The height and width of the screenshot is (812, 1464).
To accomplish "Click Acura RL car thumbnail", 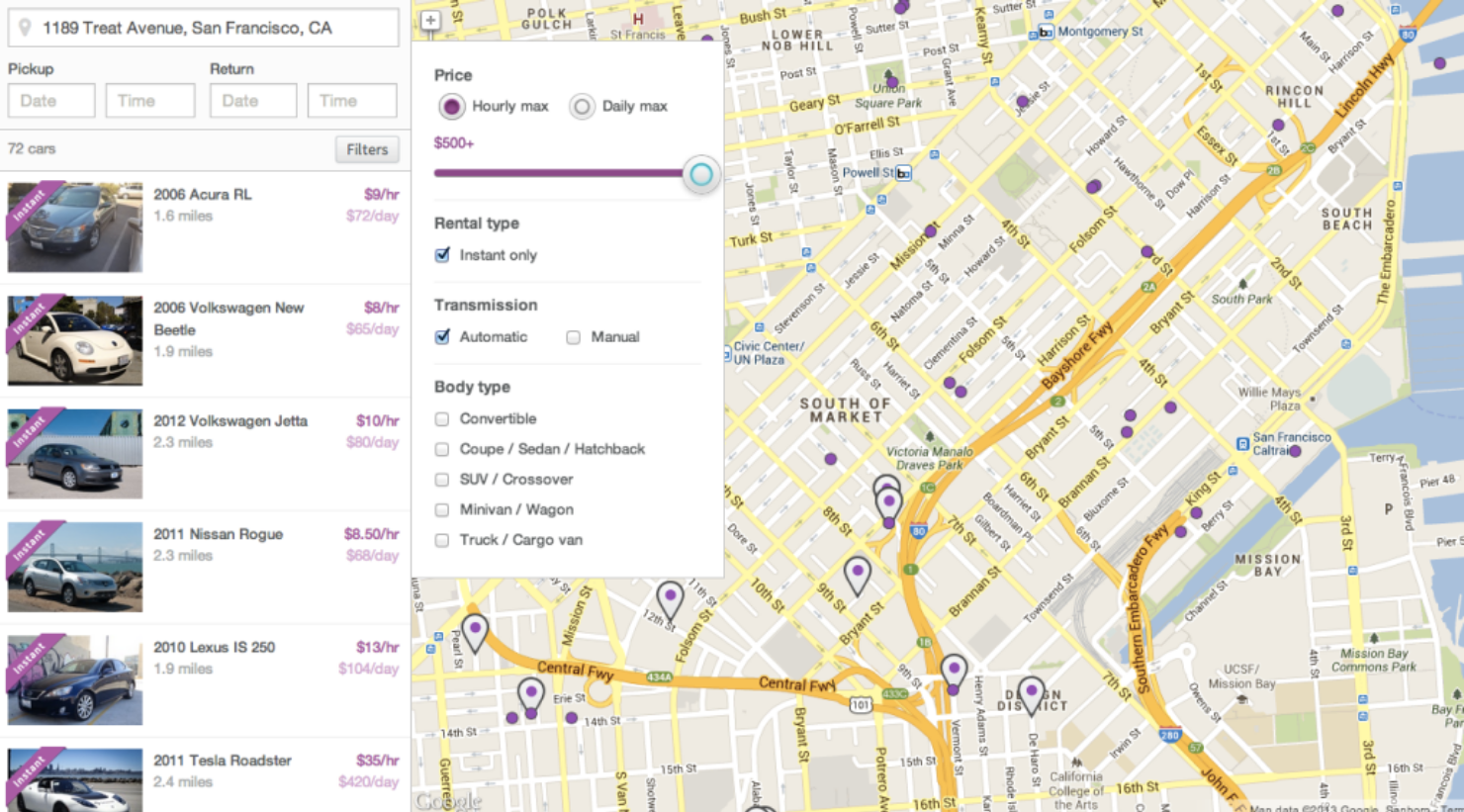I will [75, 227].
